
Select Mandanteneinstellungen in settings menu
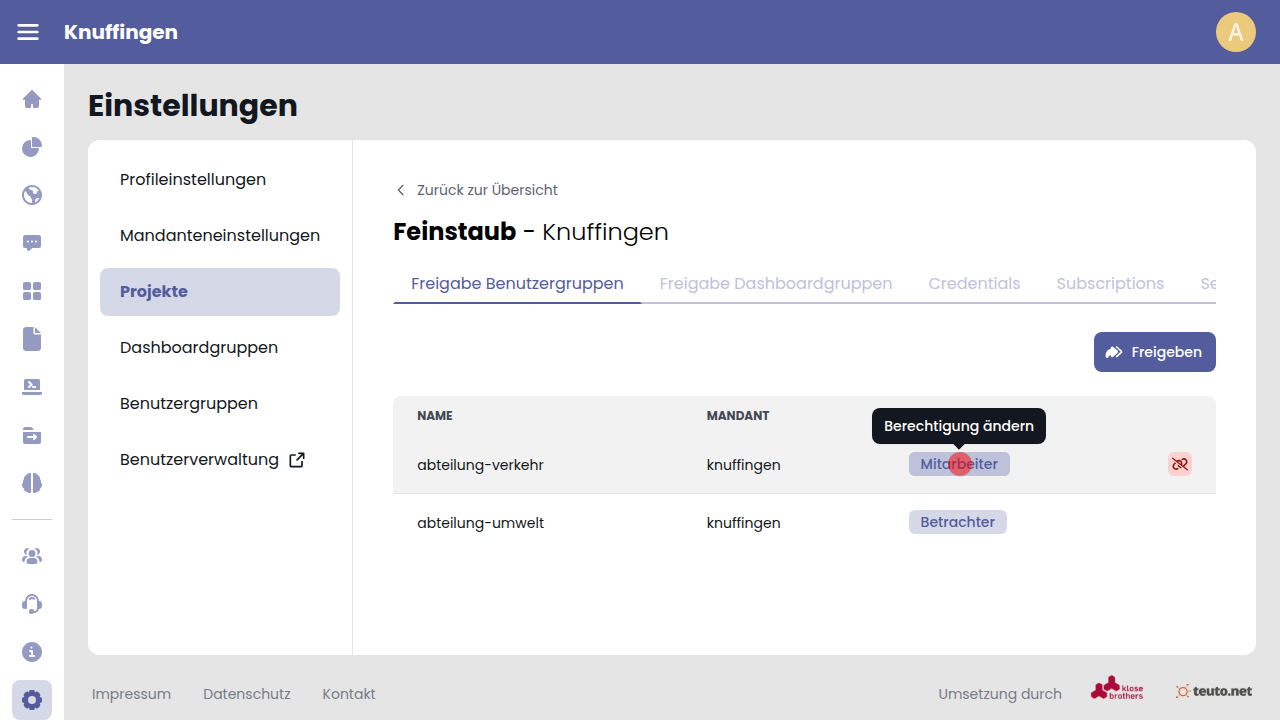[x=220, y=236]
